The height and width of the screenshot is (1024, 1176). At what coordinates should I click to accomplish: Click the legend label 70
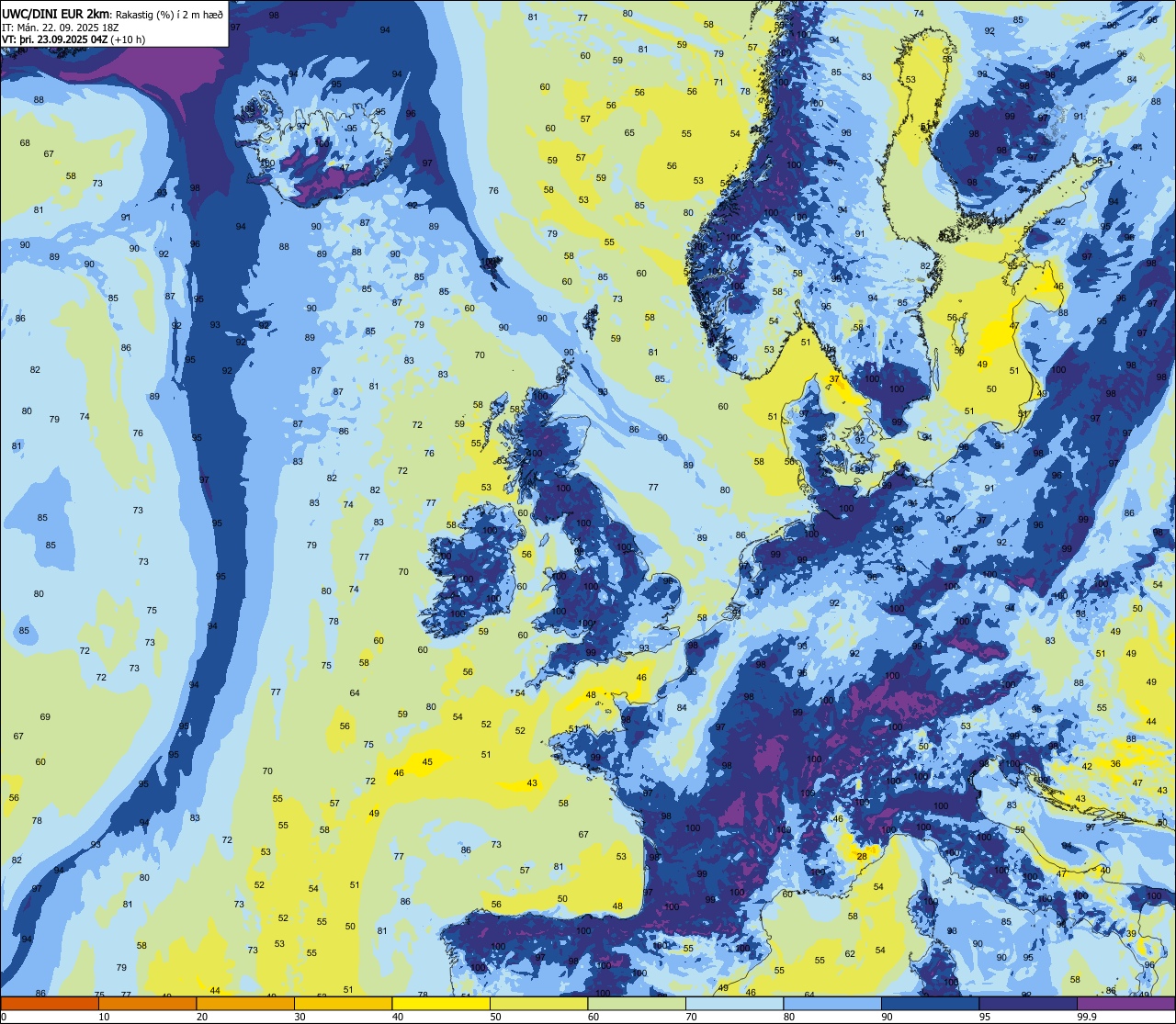click(x=691, y=1017)
